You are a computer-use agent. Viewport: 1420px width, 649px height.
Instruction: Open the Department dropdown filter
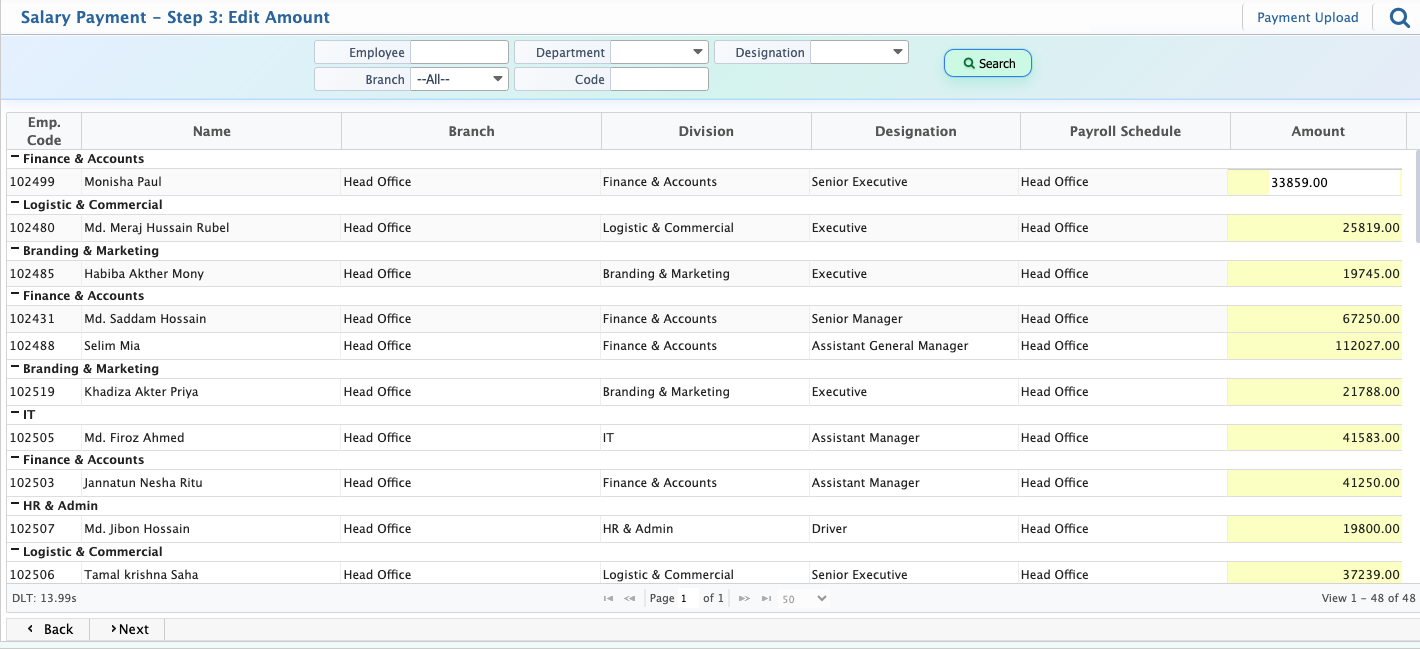[x=659, y=52]
